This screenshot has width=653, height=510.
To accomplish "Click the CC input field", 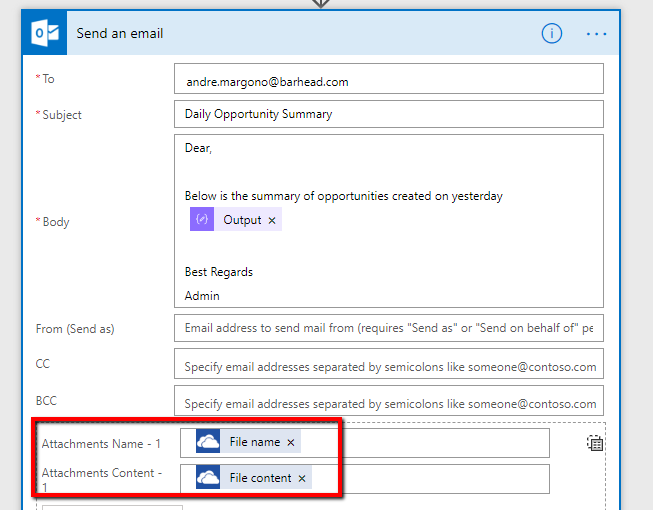I will 388,366.
